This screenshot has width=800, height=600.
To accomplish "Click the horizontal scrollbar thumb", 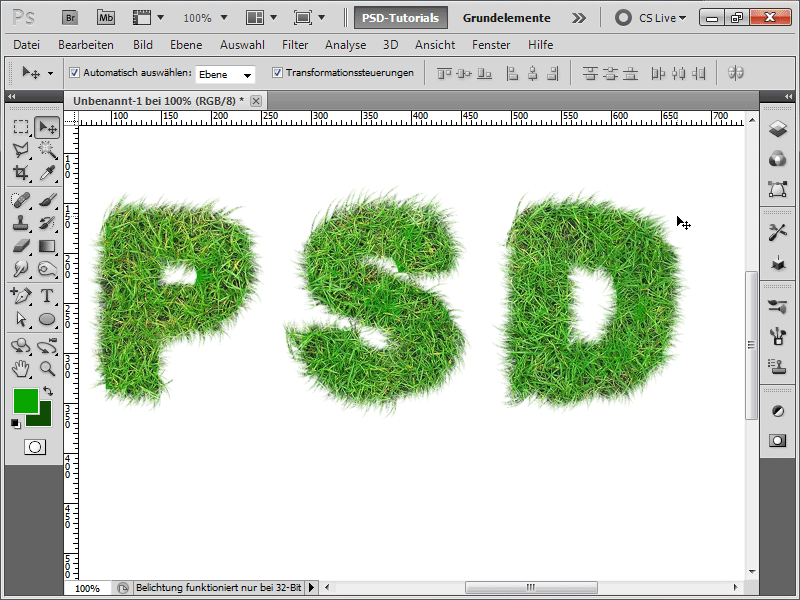I will pyautogui.click(x=531, y=587).
